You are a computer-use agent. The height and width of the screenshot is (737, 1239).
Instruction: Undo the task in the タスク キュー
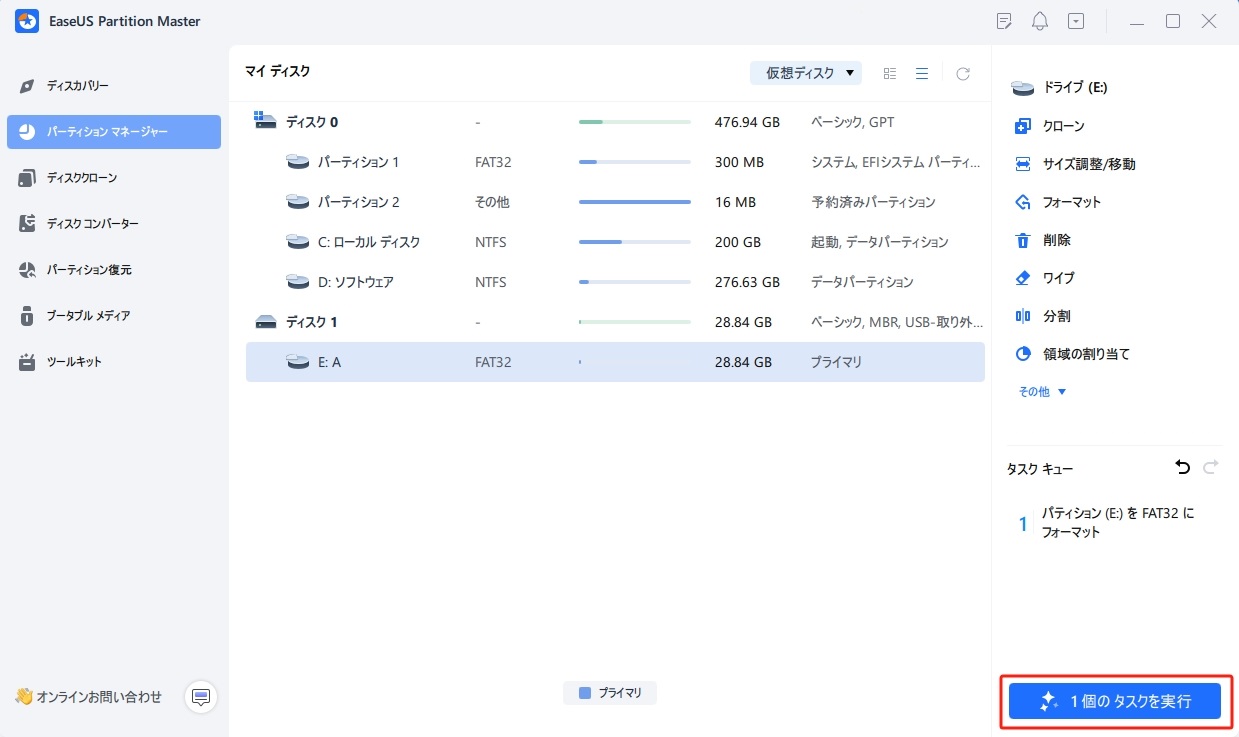tap(1182, 467)
